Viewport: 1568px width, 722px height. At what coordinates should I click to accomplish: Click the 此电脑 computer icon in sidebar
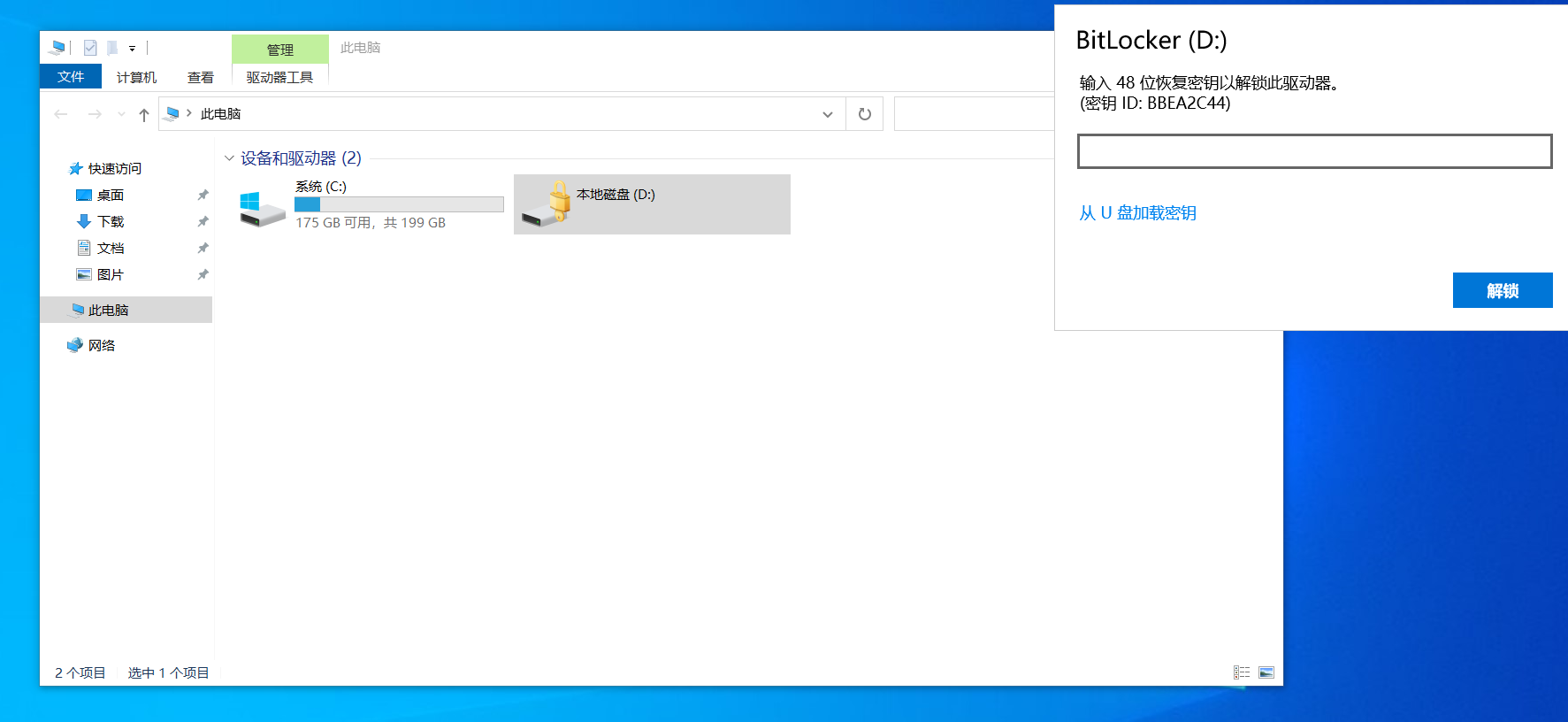(x=77, y=310)
